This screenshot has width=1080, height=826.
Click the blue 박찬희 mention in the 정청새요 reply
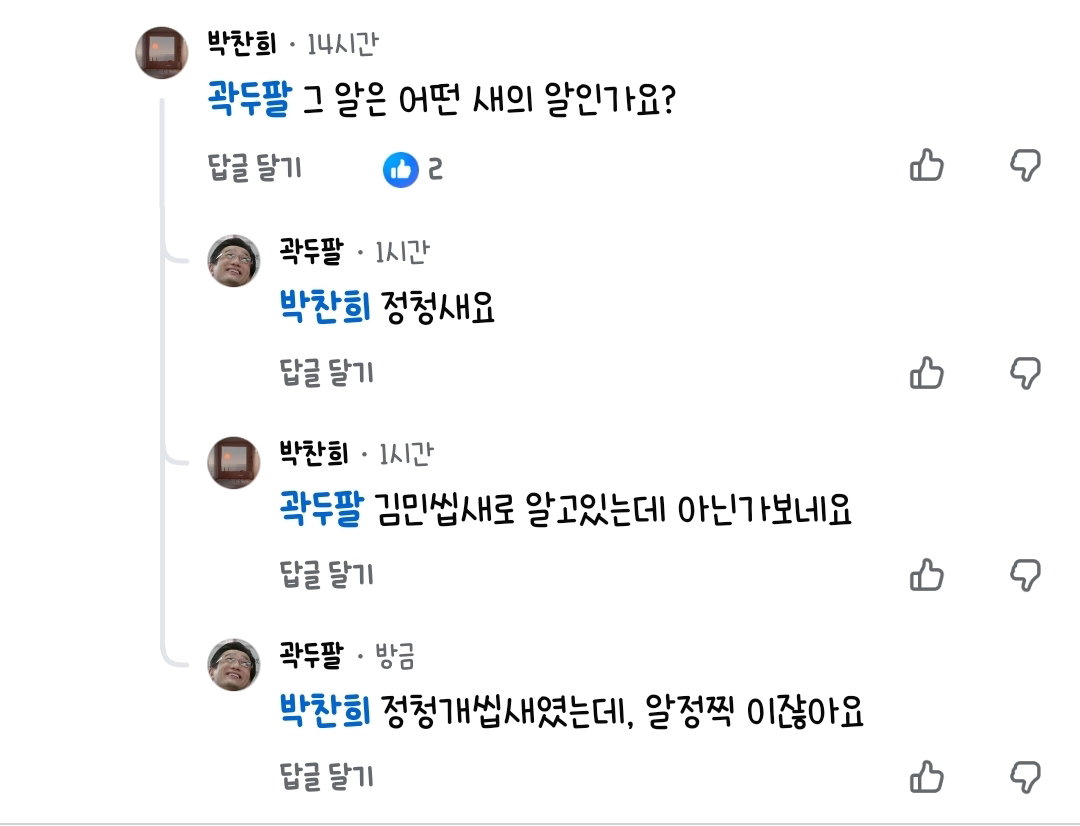pos(325,307)
